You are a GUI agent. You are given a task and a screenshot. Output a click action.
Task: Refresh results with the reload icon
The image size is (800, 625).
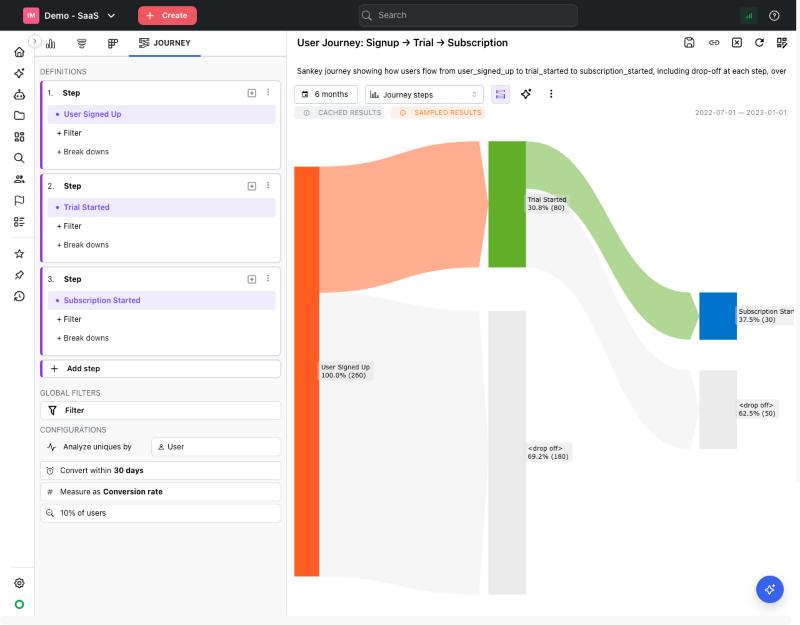[759, 43]
